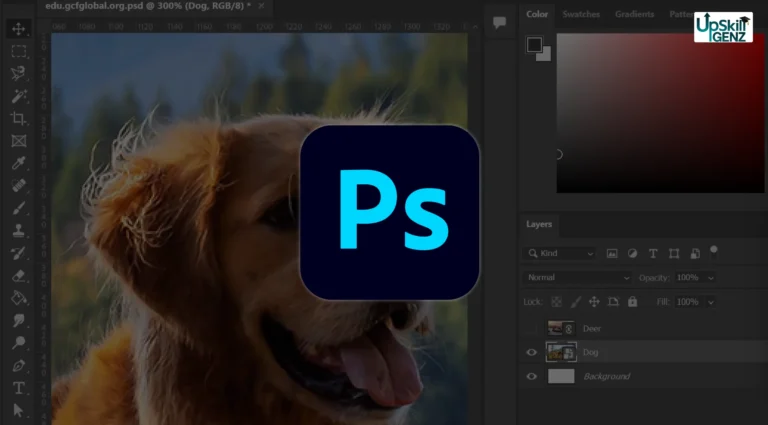
Task: Open the Opacity slider arrow
Action: 711,278
